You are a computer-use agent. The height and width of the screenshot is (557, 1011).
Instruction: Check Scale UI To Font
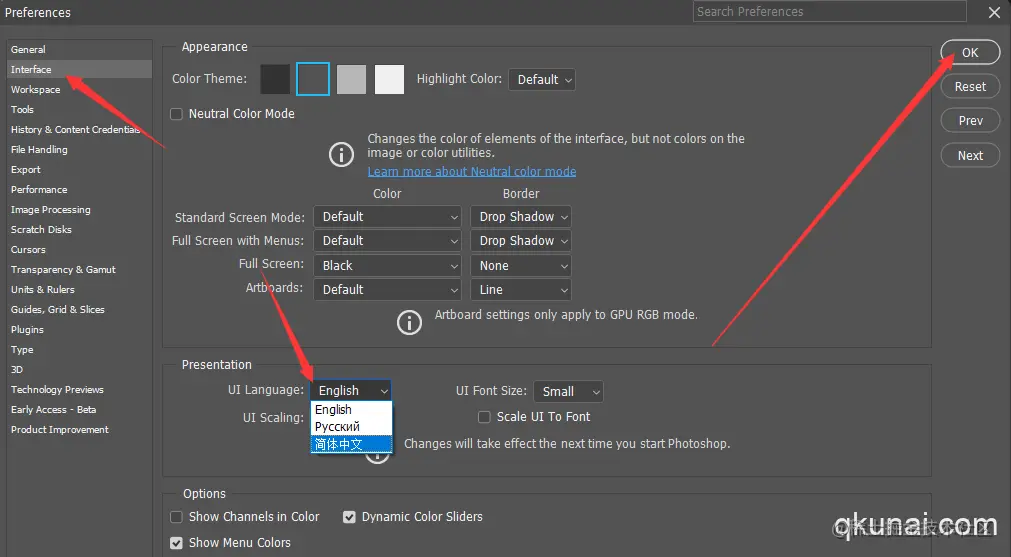point(484,417)
